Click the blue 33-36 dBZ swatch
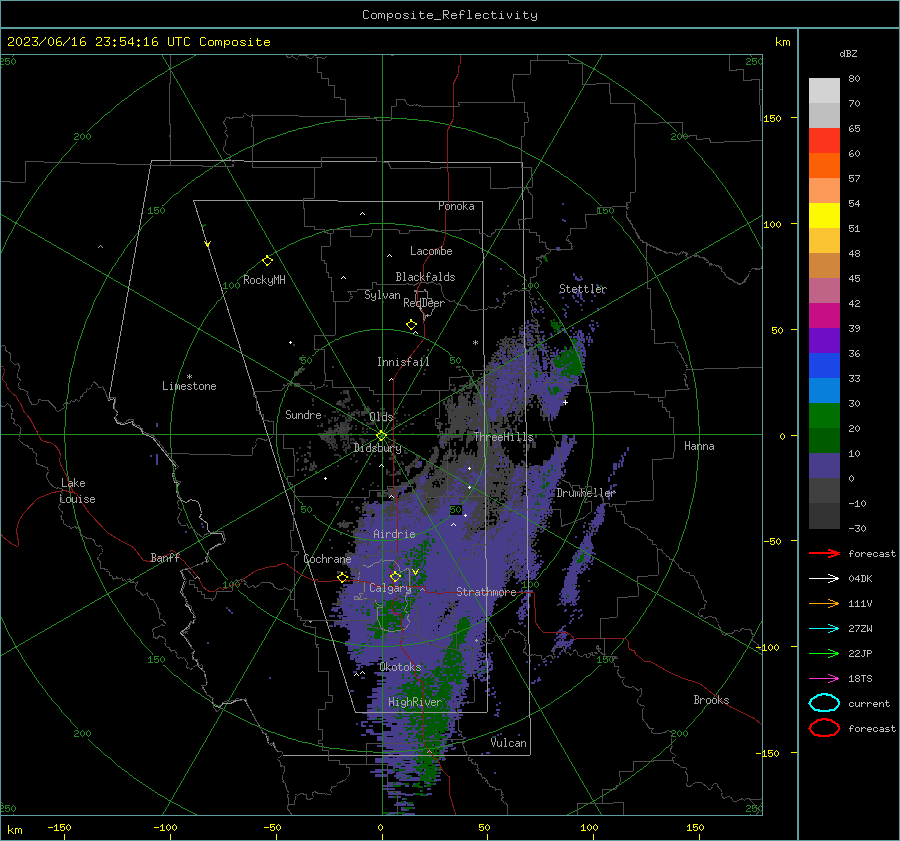900x841 pixels. click(x=824, y=366)
